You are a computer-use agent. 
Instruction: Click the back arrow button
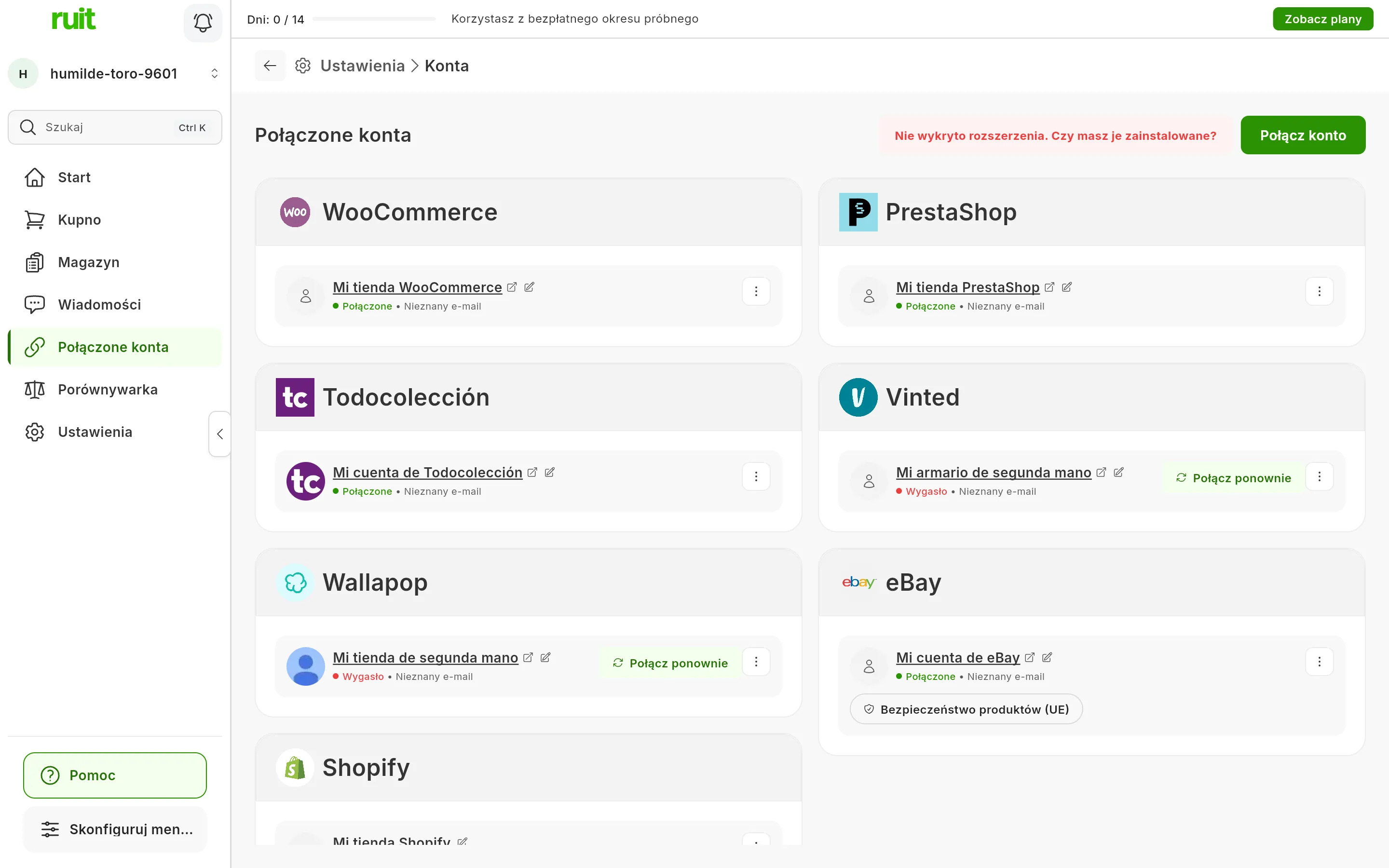coord(270,66)
